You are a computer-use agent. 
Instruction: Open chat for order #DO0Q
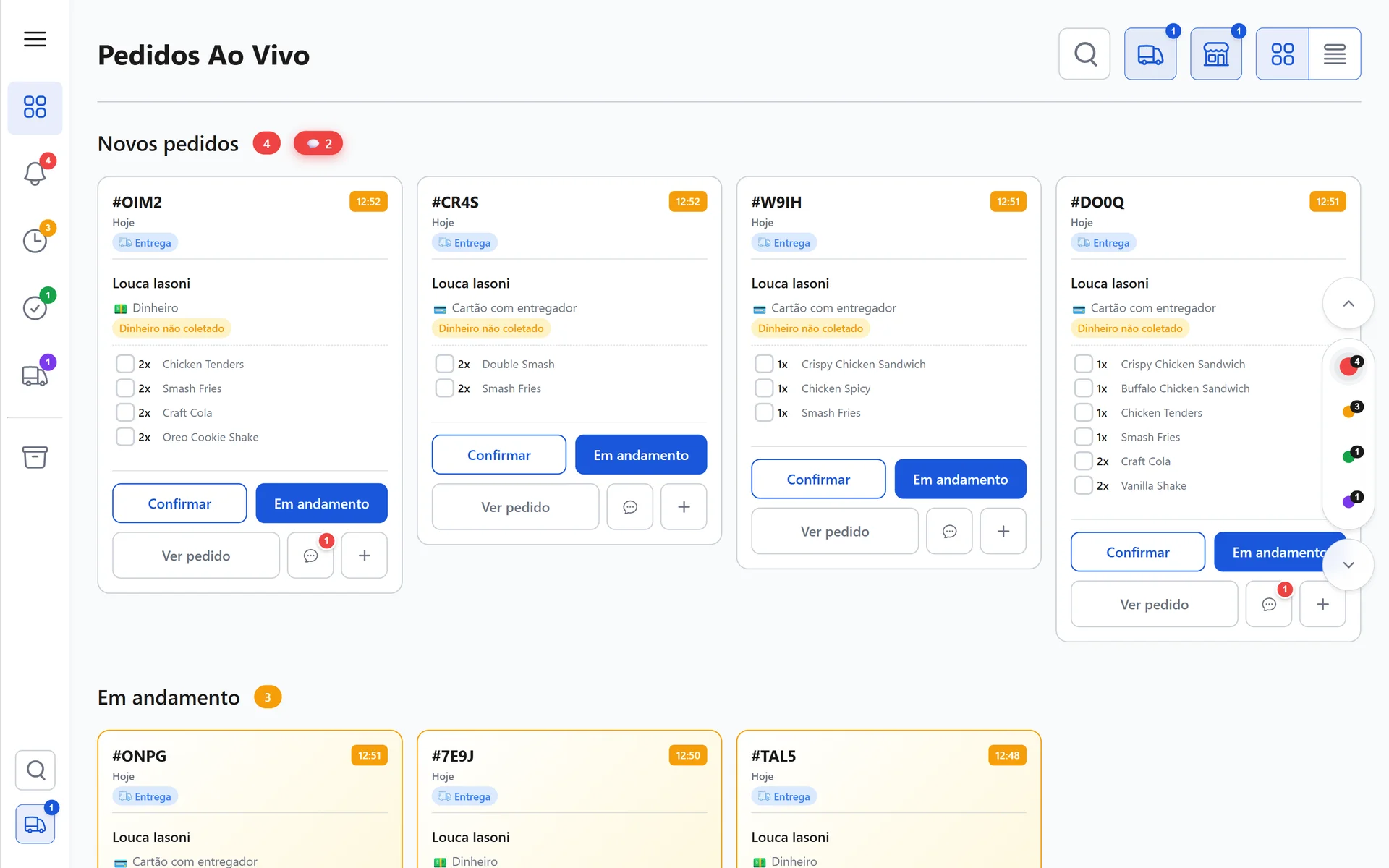pyautogui.click(x=1269, y=604)
